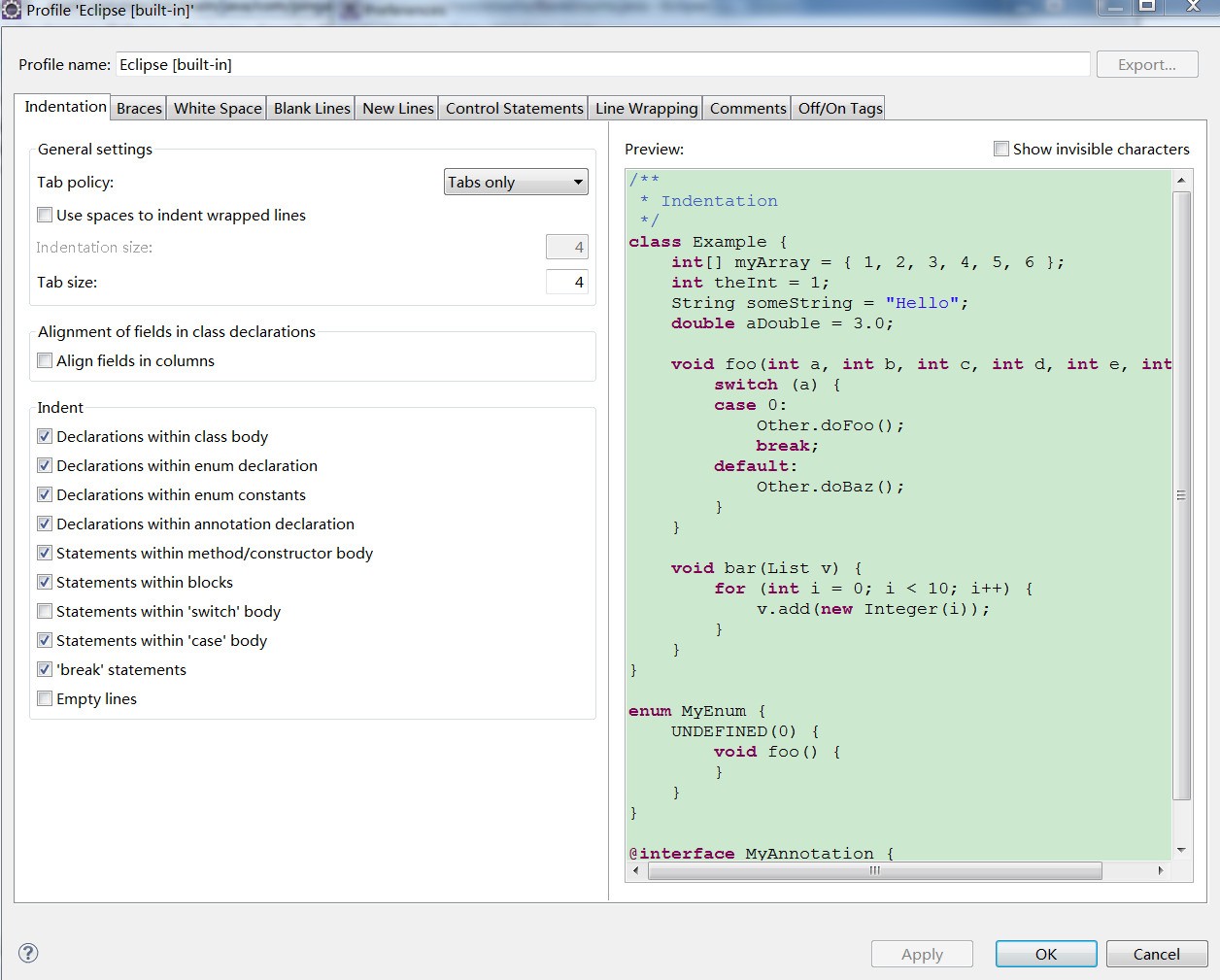Click the help question mark icon
The width and height of the screenshot is (1220, 980).
point(29,953)
